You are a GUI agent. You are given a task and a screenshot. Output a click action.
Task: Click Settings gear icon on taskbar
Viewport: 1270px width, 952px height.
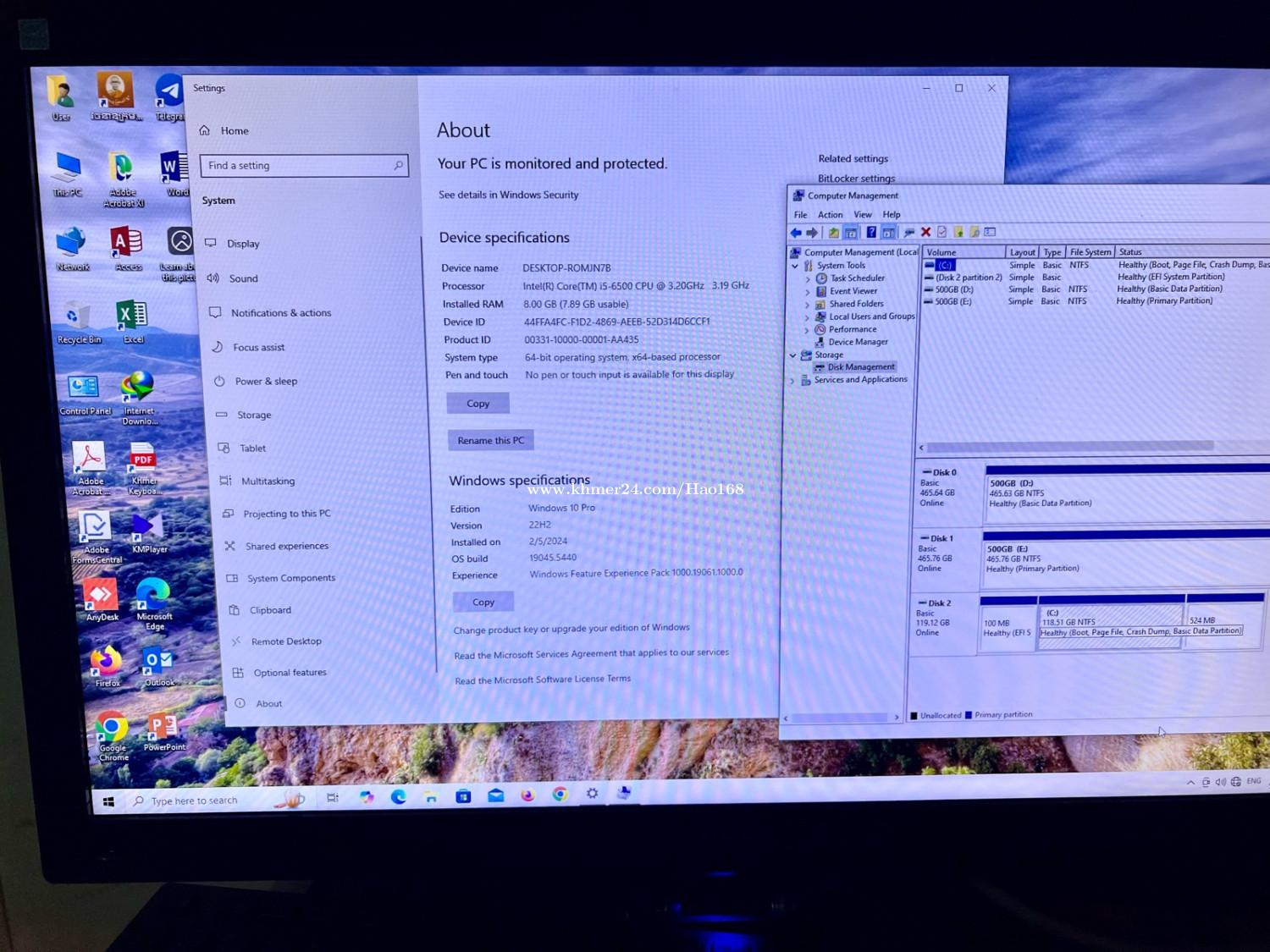pyautogui.click(x=592, y=793)
